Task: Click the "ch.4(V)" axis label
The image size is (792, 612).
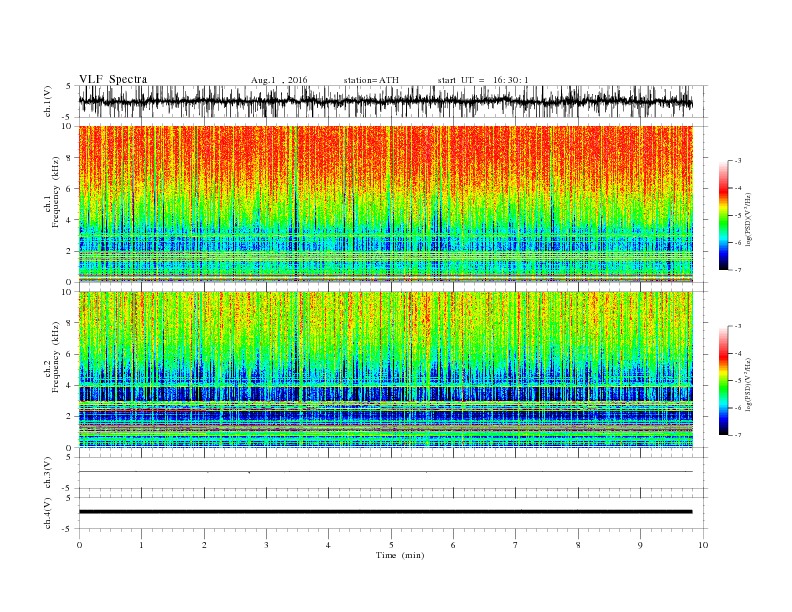Action: 48,513
